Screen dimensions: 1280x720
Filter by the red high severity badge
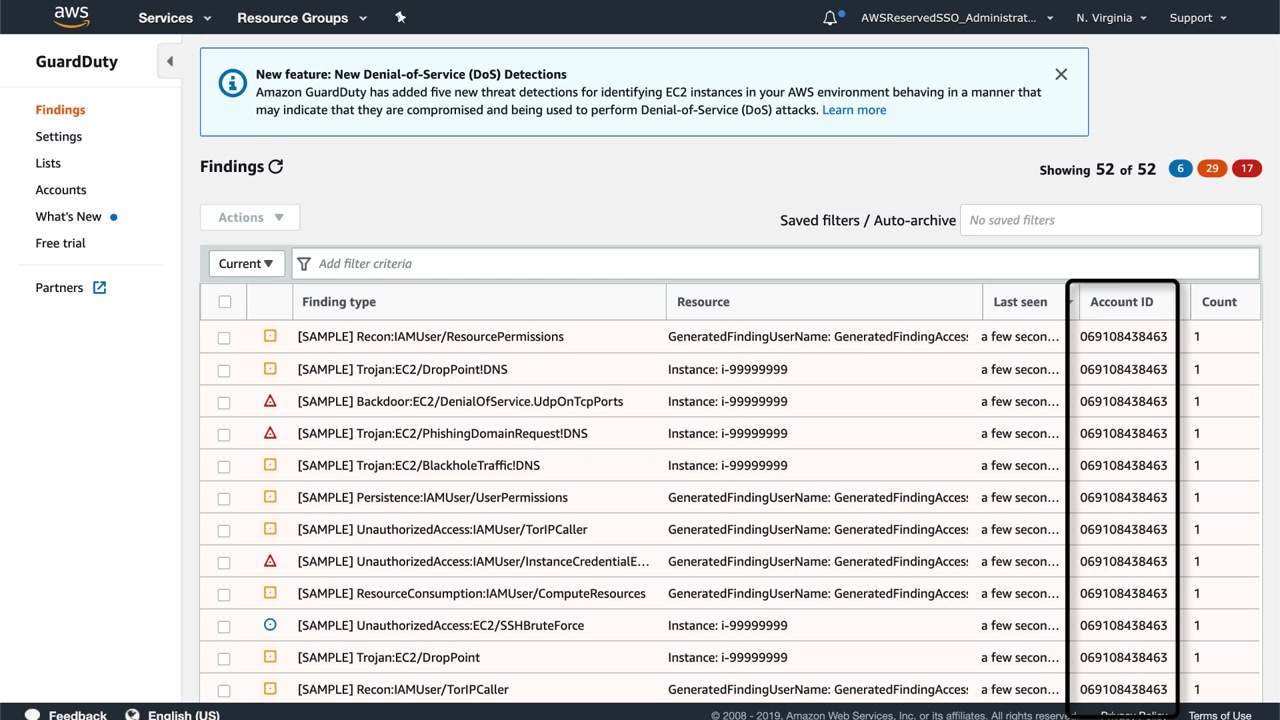tap(1246, 168)
